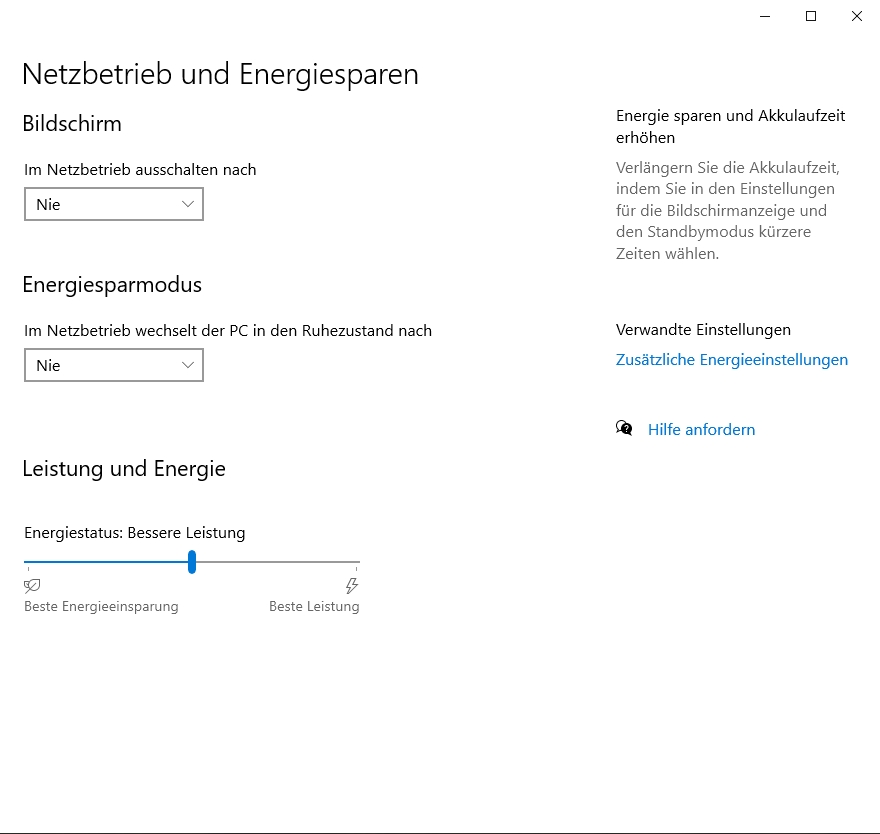Click the Beste Energieeinsparung label
880x834 pixels.
pos(101,607)
